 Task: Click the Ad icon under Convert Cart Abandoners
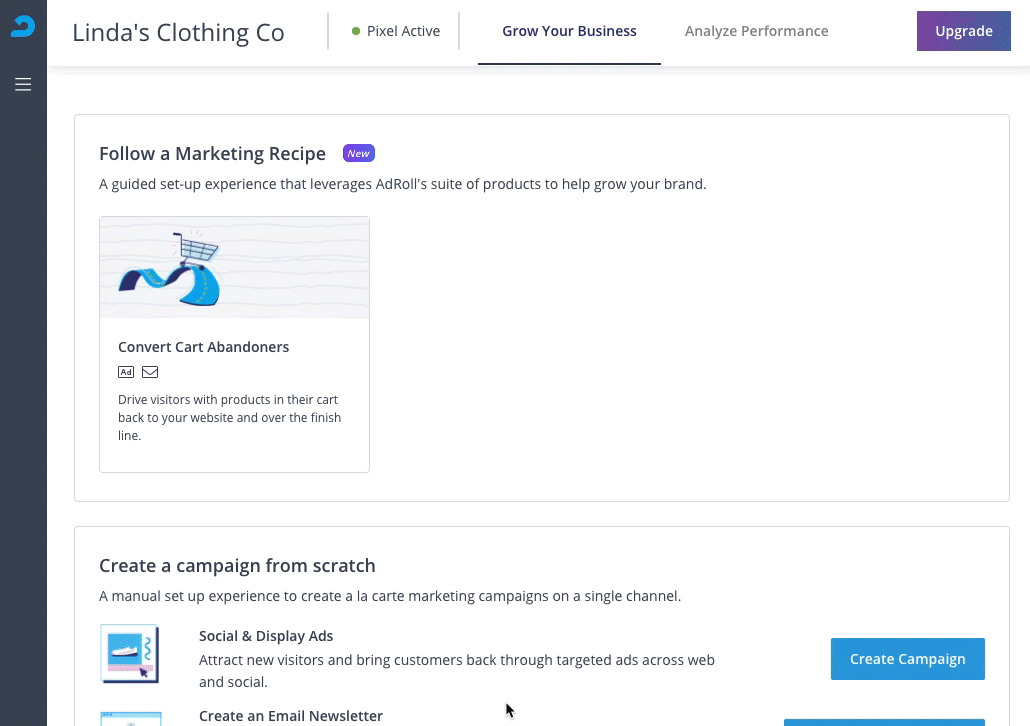(x=126, y=372)
